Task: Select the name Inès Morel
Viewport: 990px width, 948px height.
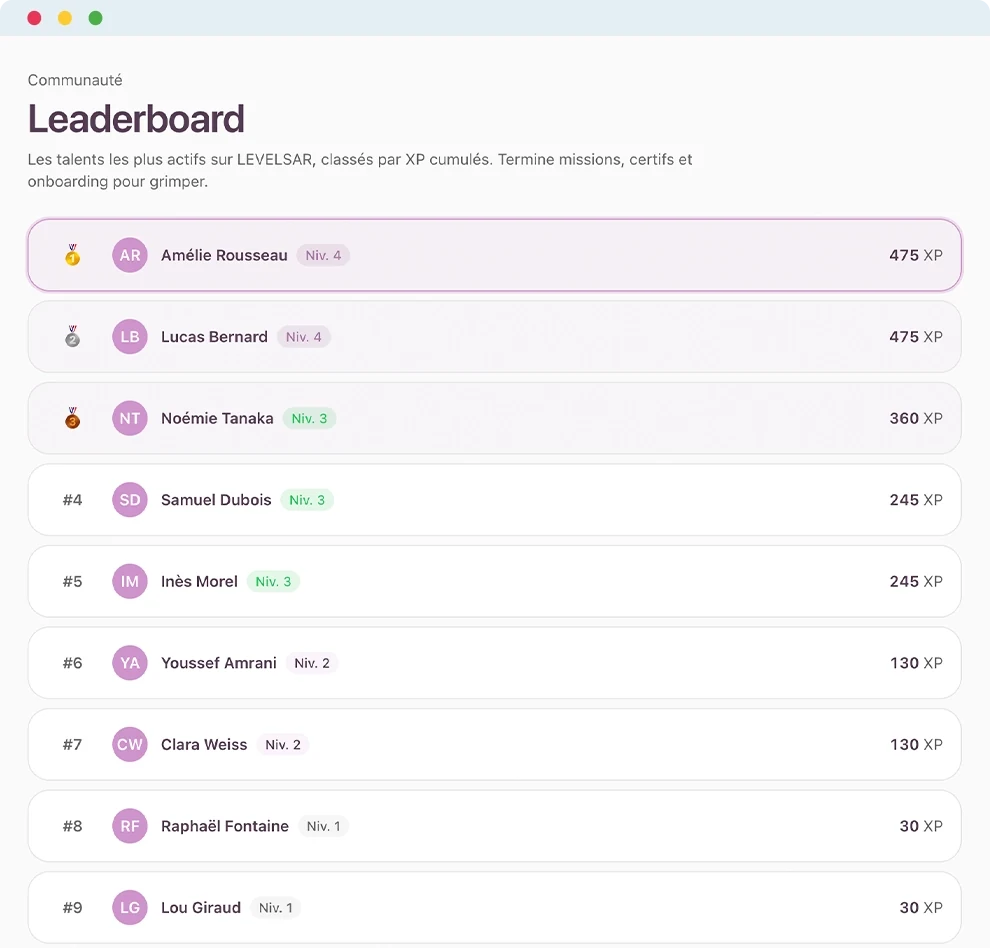Action: 200,581
